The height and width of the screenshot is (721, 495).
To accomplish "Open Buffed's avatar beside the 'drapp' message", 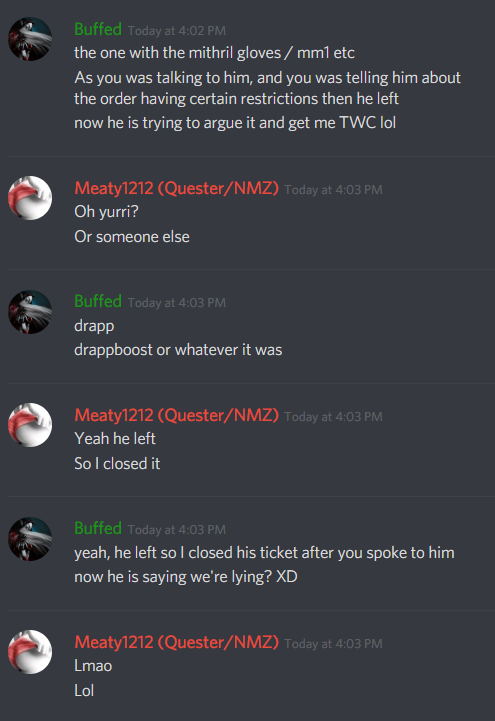I will 30,312.
